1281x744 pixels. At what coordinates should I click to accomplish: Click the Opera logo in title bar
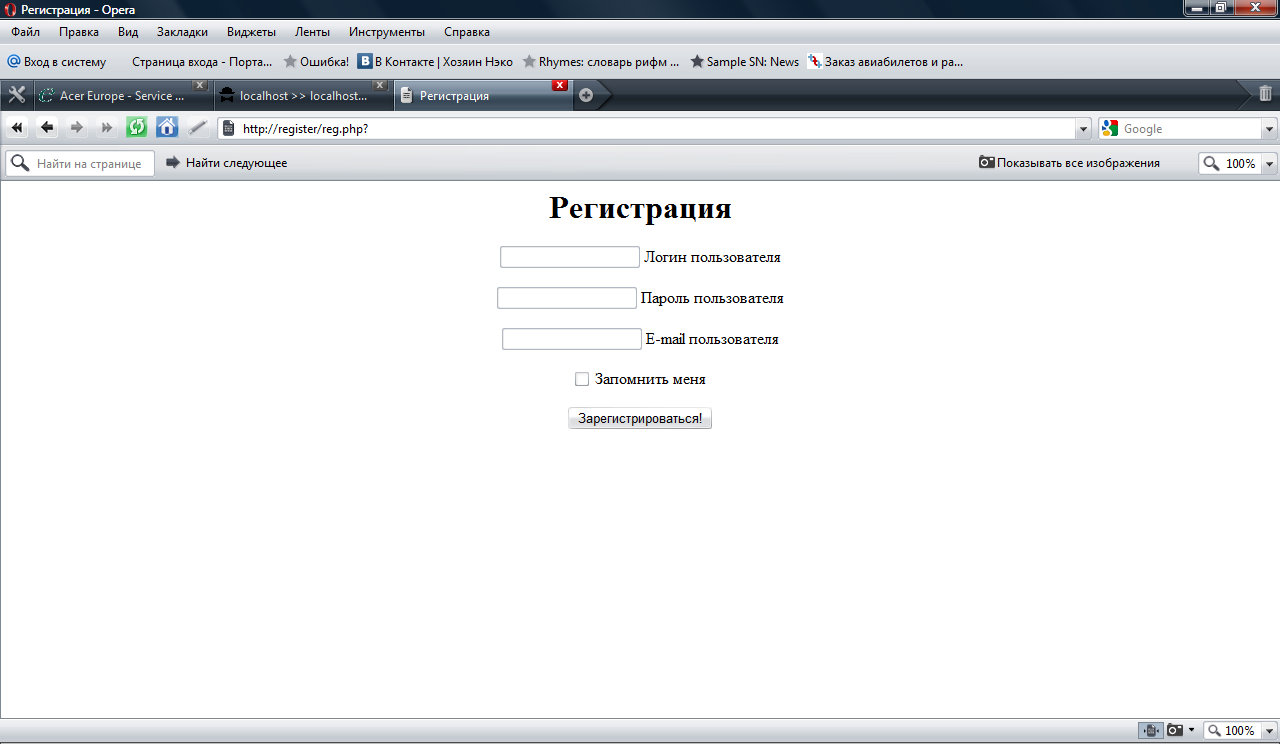click(10, 10)
